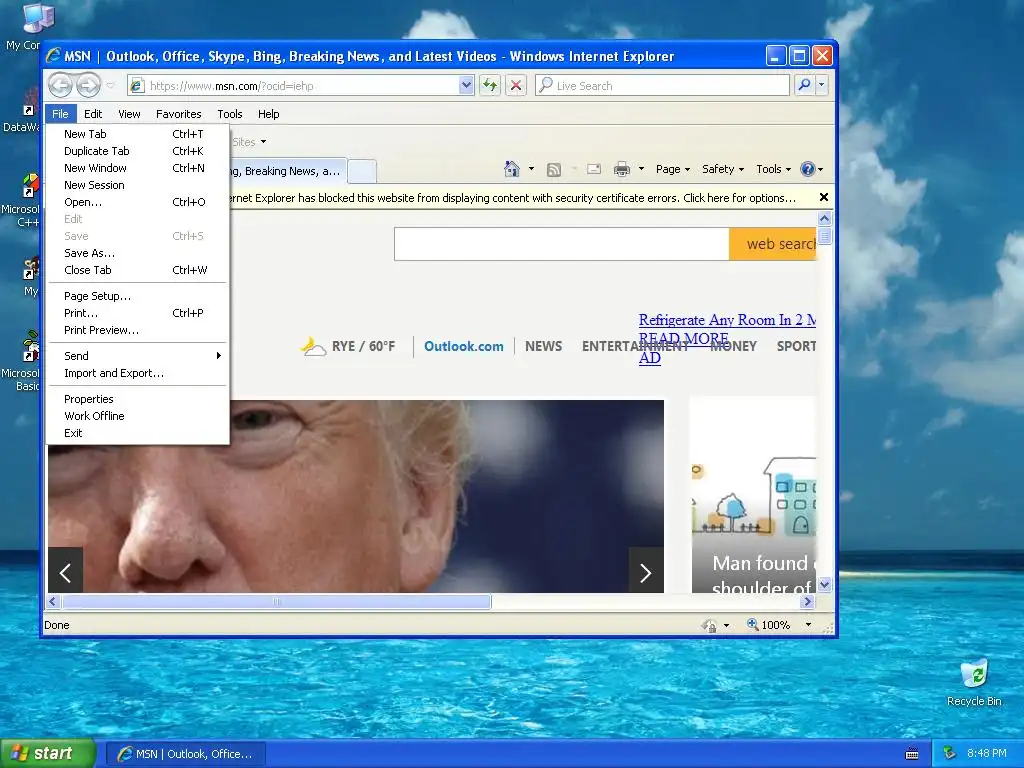This screenshot has width=1024, height=768.
Task: Open the Page command bar menu
Action: coord(673,169)
